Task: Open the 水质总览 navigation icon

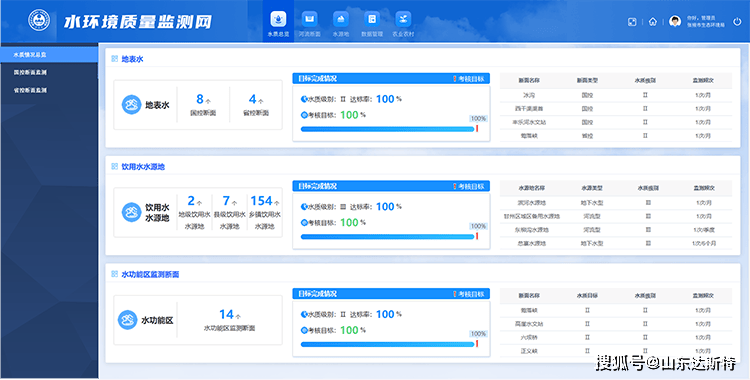Action: coord(278,19)
